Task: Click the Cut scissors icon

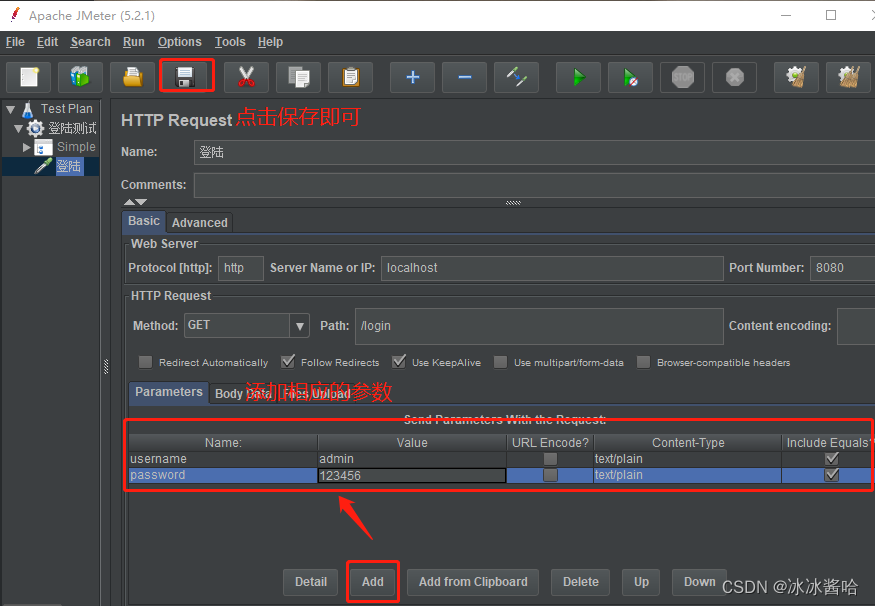Action: [x=246, y=77]
